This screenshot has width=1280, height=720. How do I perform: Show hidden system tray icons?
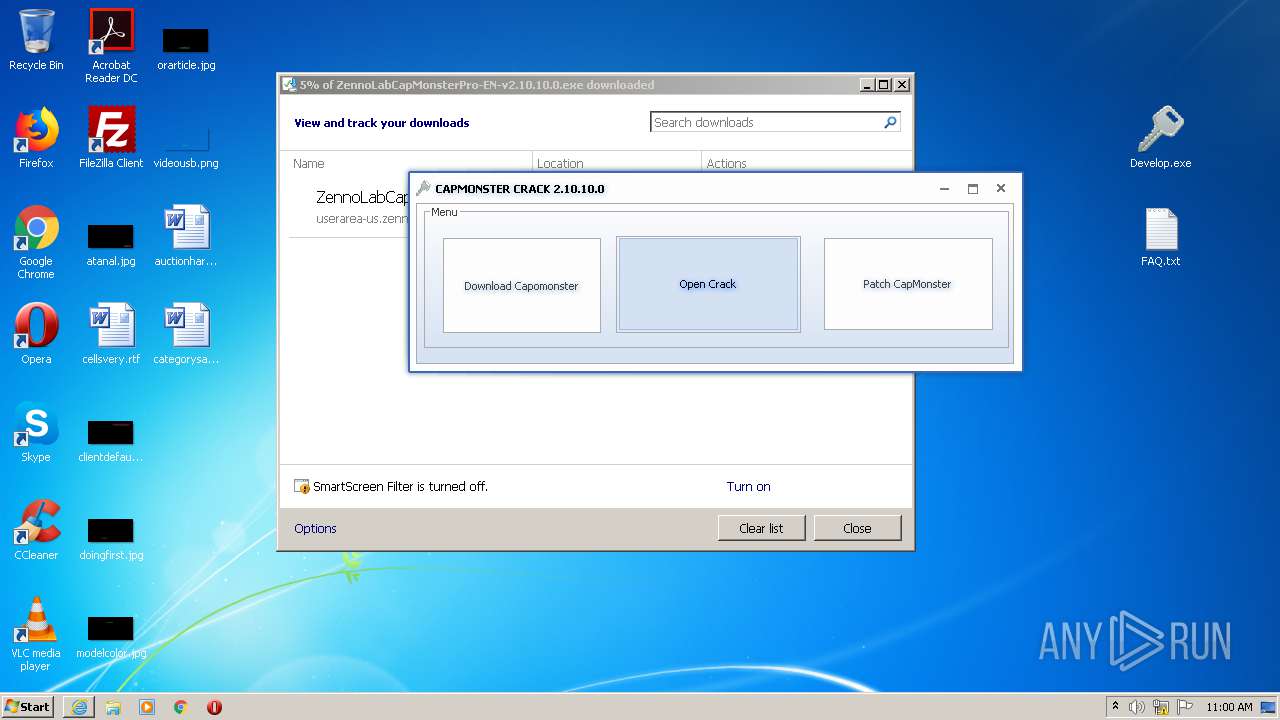pyautogui.click(x=1115, y=707)
